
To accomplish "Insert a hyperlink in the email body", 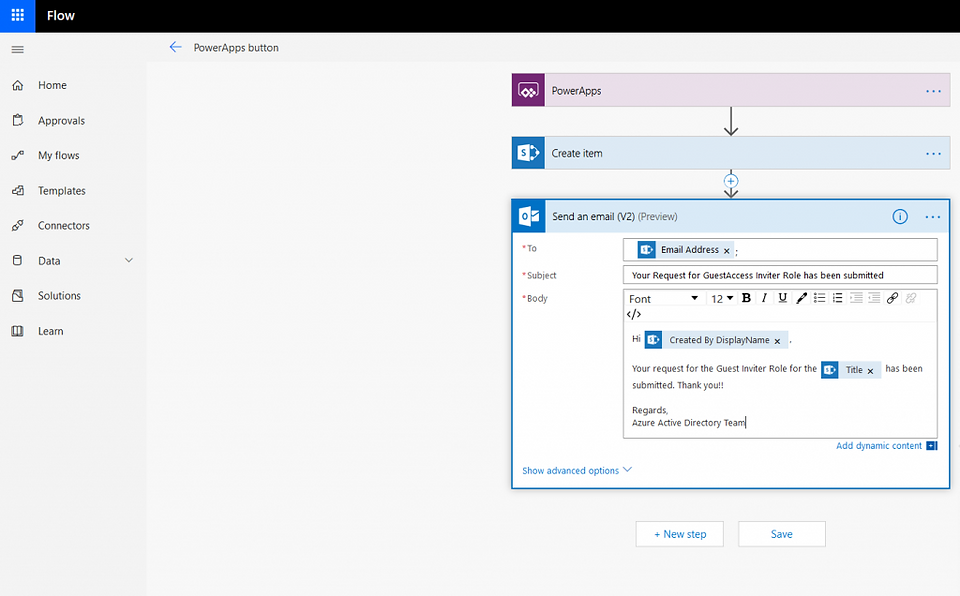I will click(x=892, y=298).
